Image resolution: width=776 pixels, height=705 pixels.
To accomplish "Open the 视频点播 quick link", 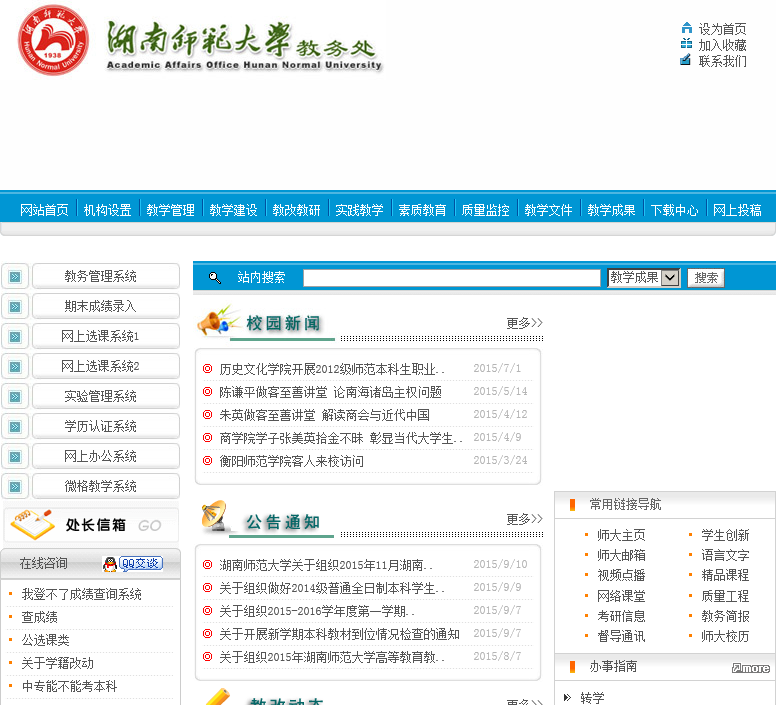I will click(621, 575).
